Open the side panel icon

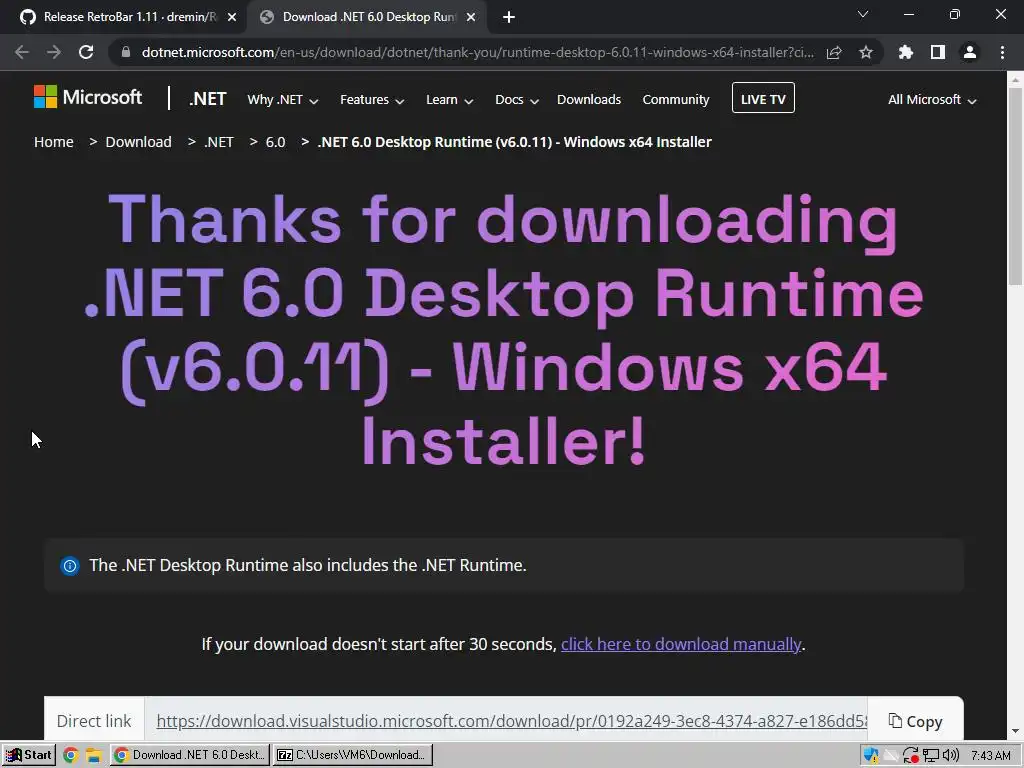[x=938, y=52]
